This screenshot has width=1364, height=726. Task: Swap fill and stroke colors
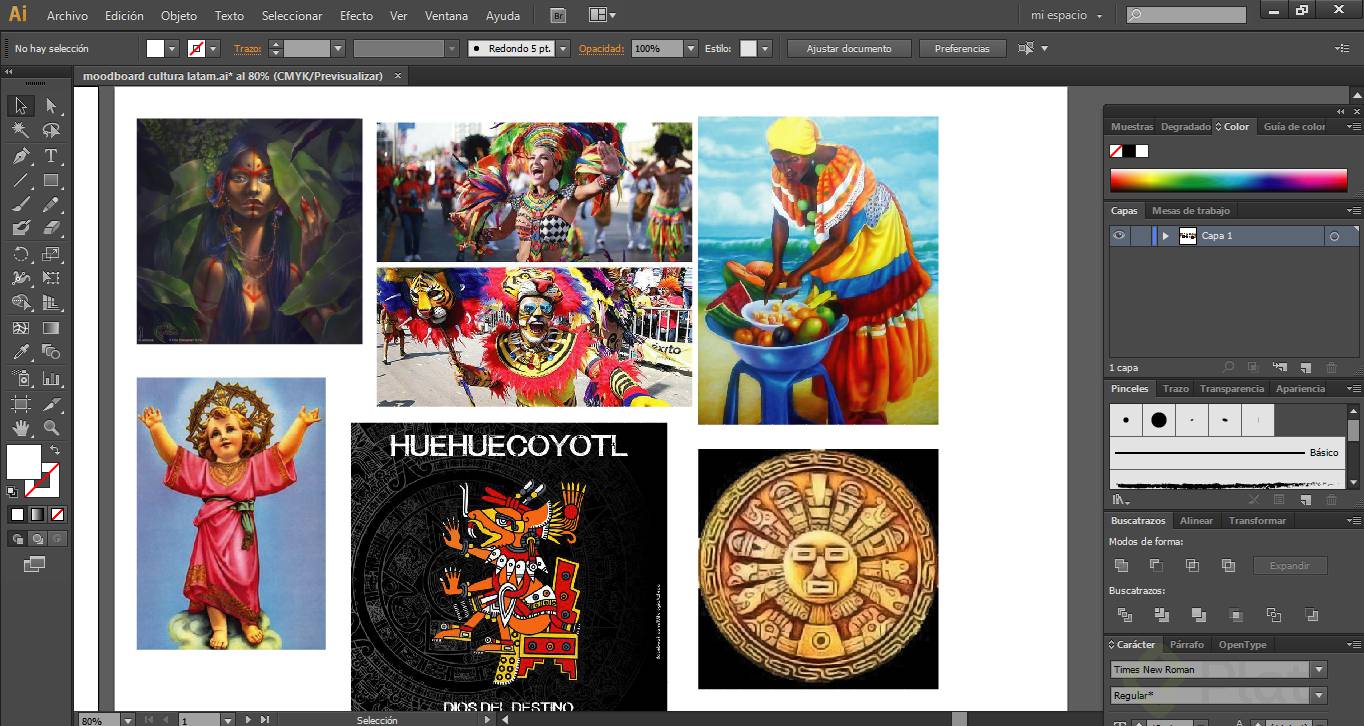click(55, 451)
